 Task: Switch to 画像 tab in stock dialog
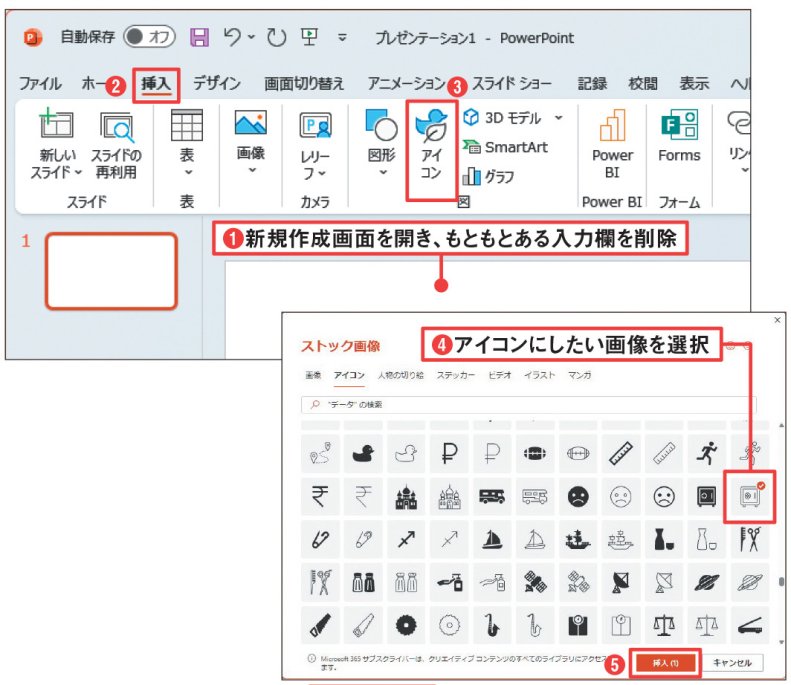coord(313,375)
